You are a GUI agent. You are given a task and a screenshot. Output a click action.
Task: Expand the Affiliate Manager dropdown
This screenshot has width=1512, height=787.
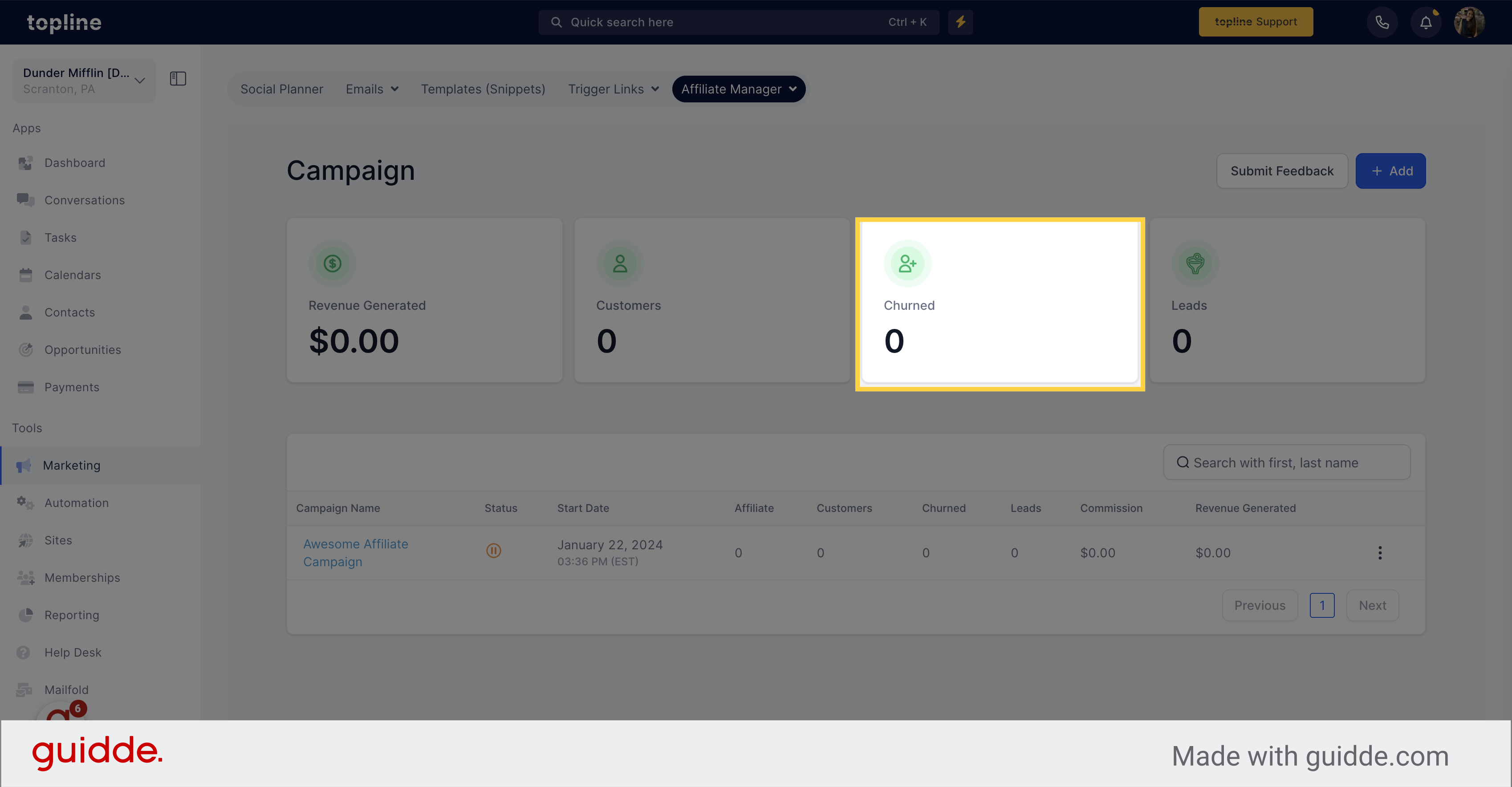[739, 89]
